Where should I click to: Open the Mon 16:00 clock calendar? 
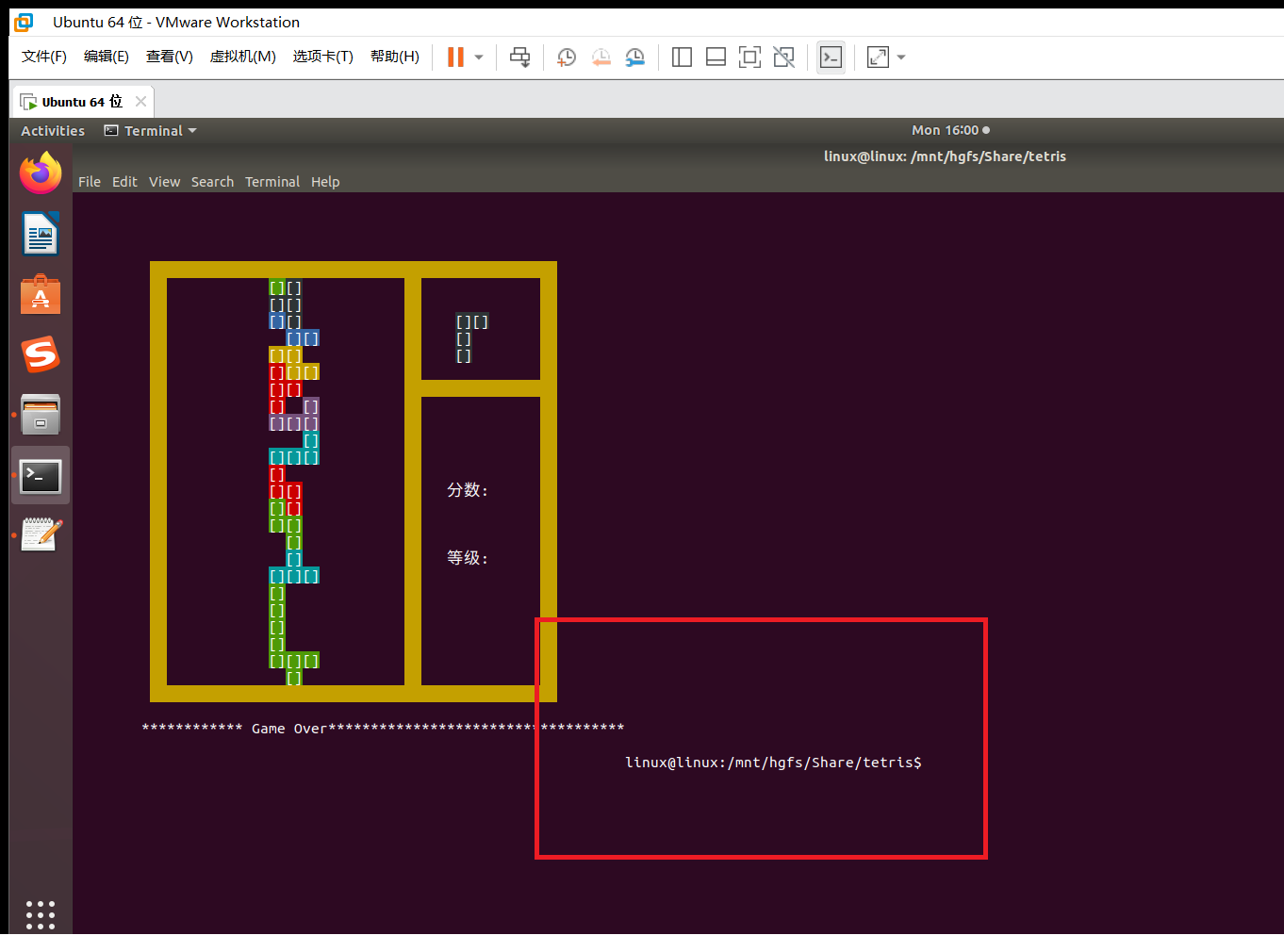coord(950,130)
